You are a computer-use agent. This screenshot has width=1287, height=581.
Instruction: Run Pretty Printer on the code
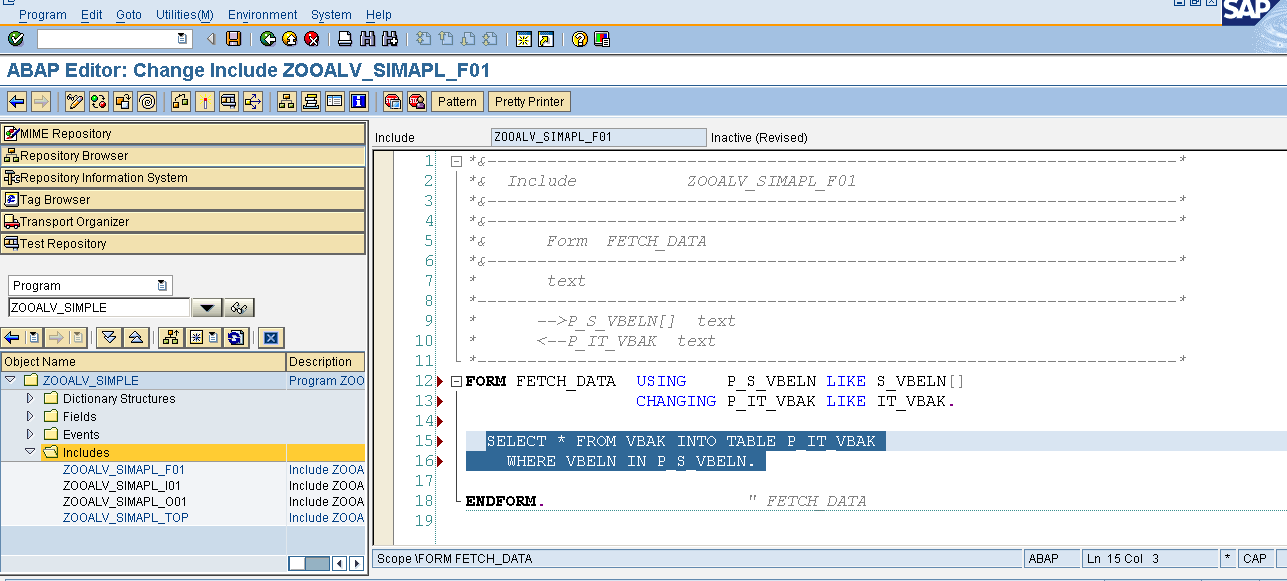coord(529,101)
